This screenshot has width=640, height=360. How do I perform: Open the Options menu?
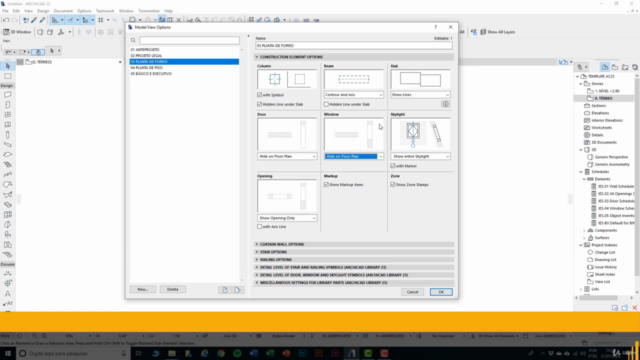pos(84,11)
